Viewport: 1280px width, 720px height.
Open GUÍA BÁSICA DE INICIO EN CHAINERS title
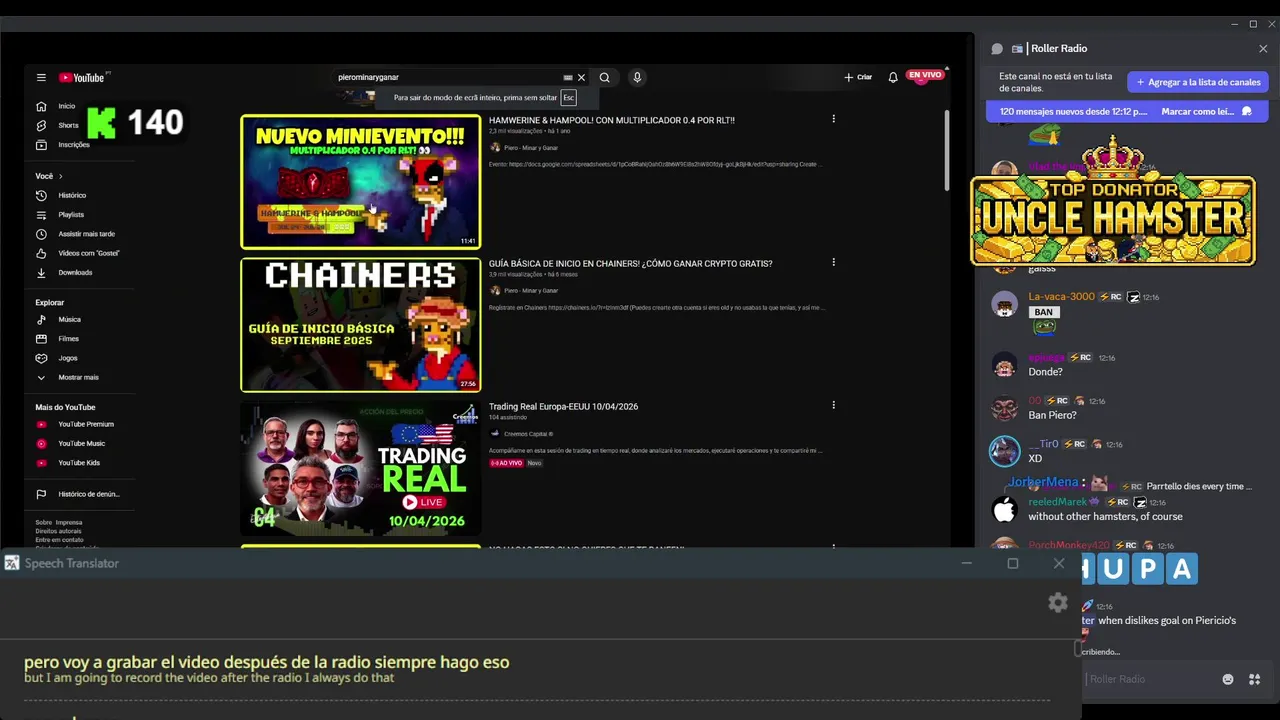(x=630, y=264)
